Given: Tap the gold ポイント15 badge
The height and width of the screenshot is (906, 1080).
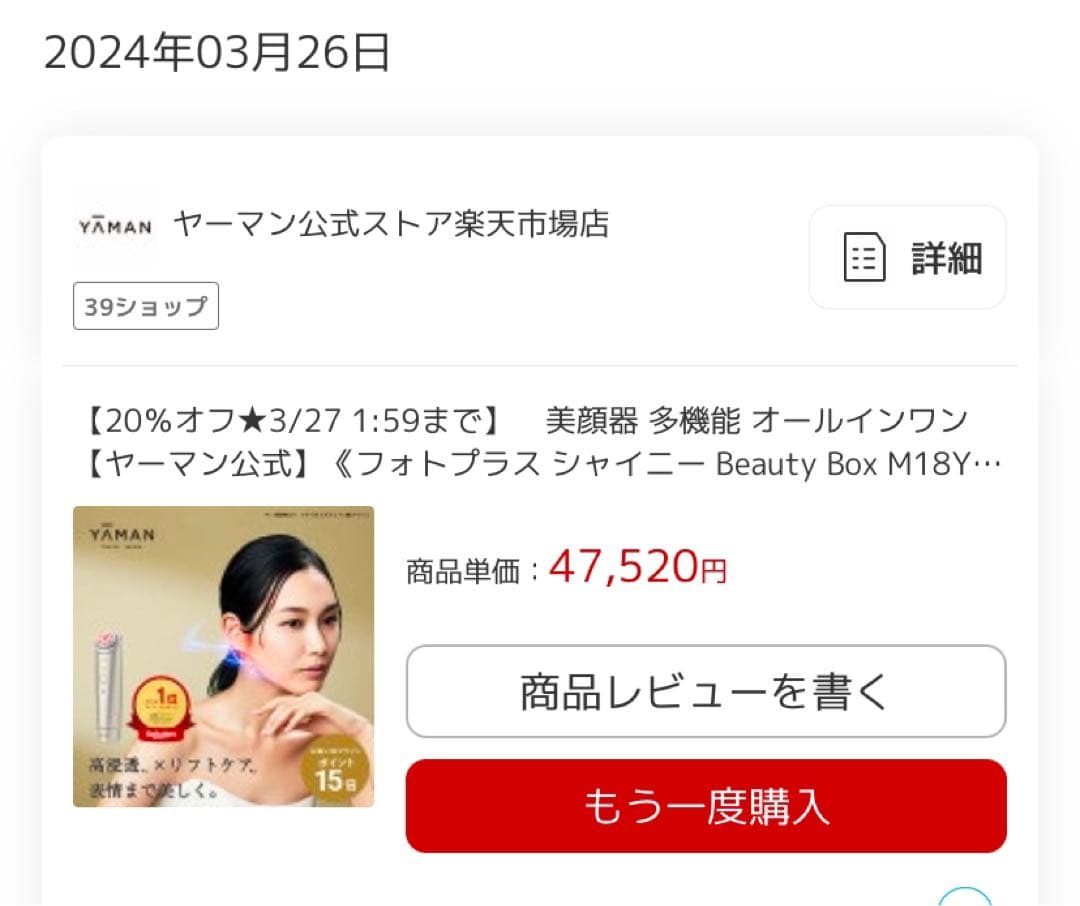Looking at the screenshot, I should tap(335, 772).
